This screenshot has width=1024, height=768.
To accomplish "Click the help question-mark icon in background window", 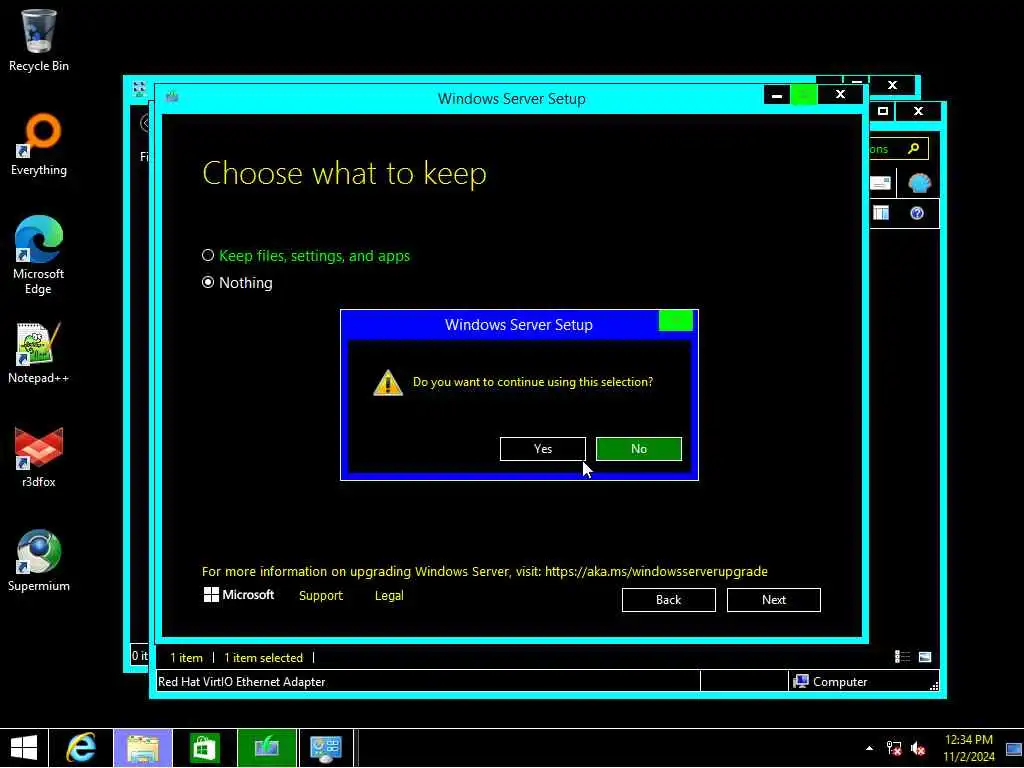I will 917,213.
